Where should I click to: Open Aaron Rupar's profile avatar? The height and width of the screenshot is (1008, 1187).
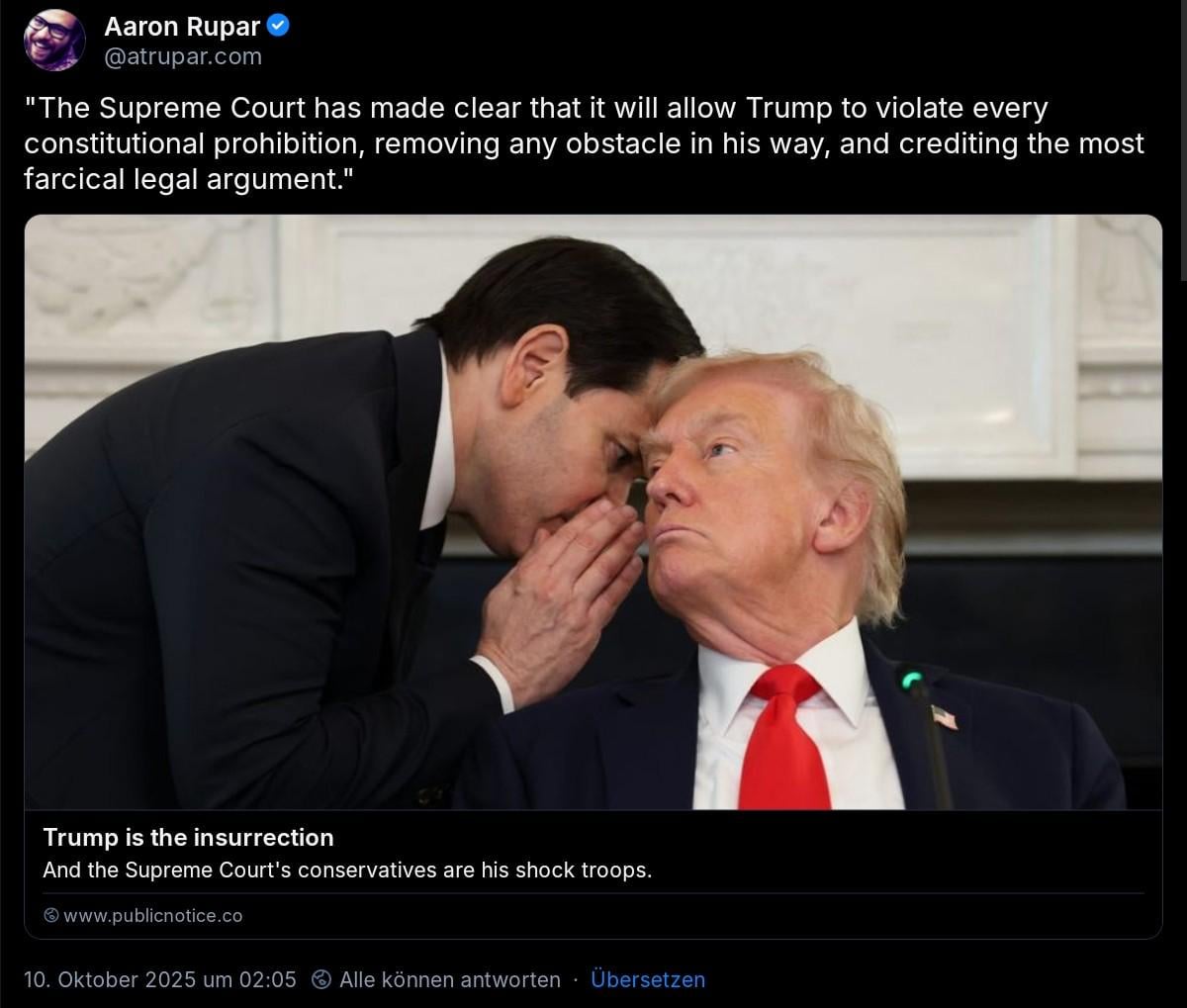pos(54,41)
